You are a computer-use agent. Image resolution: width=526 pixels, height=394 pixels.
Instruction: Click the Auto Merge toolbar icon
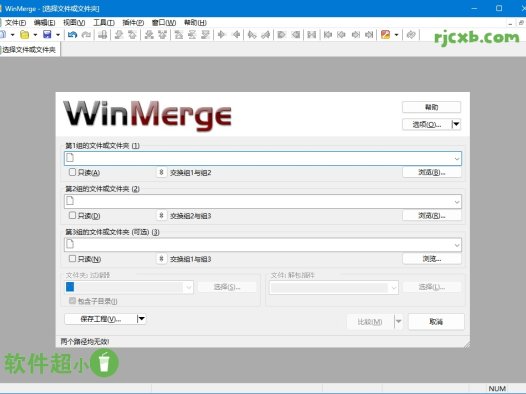312,35
